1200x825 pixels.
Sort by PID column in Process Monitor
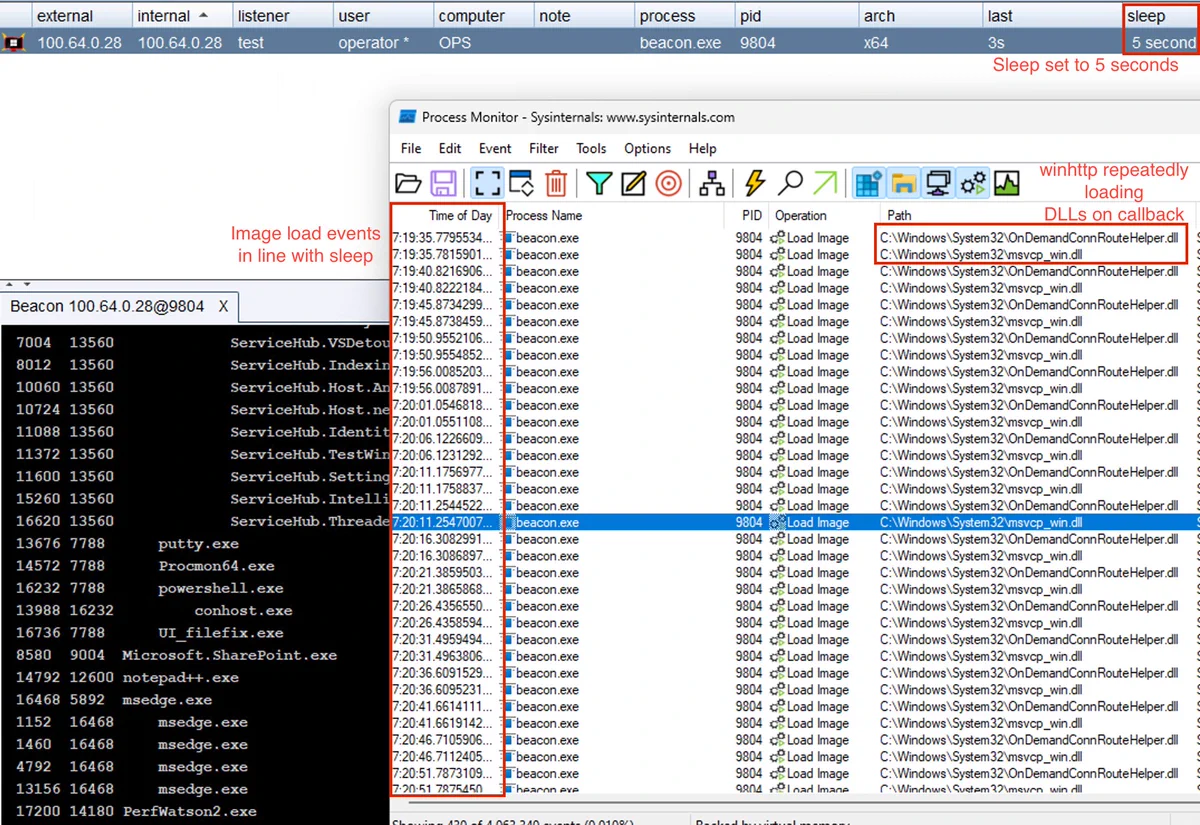coord(747,215)
